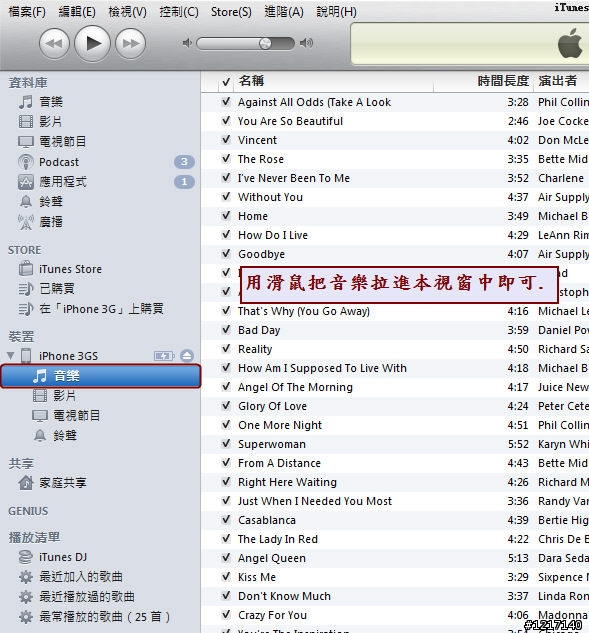The height and width of the screenshot is (633, 589).
Task: Open 廣播 radio tower icon
Action: pyautogui.click(x=26, y=222)
